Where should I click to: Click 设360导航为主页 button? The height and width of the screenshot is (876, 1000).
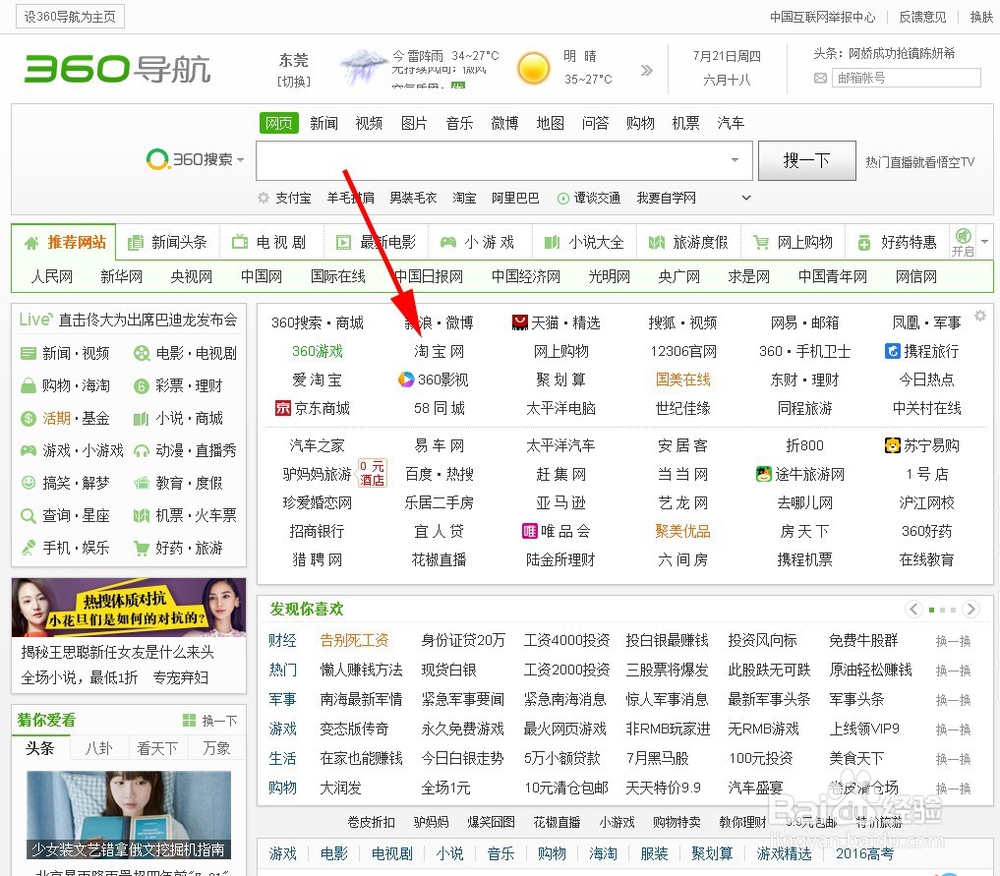click(x=70, y=17)
